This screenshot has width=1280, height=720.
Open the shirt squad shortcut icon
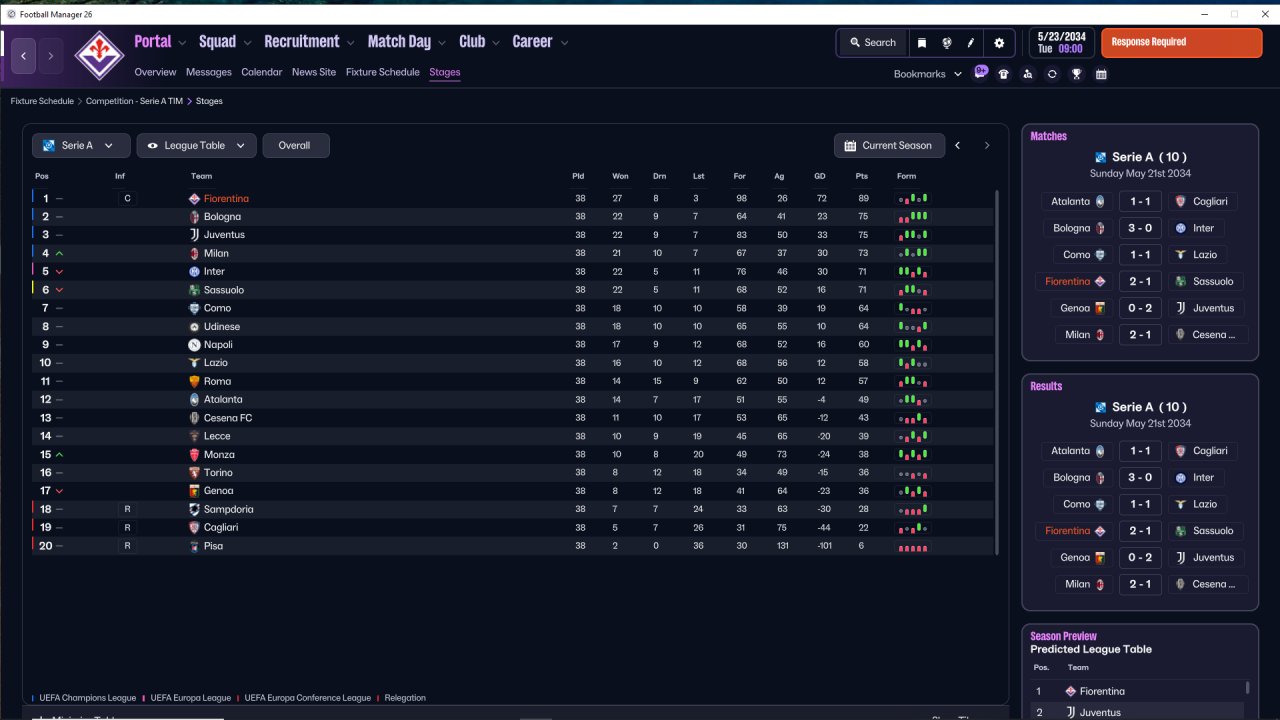click(1004, 74)
